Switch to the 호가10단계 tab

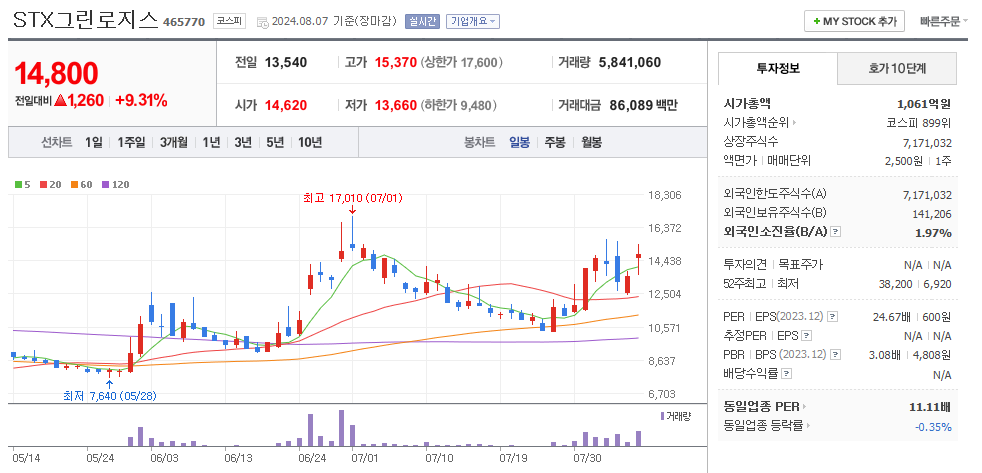[897, 68]
